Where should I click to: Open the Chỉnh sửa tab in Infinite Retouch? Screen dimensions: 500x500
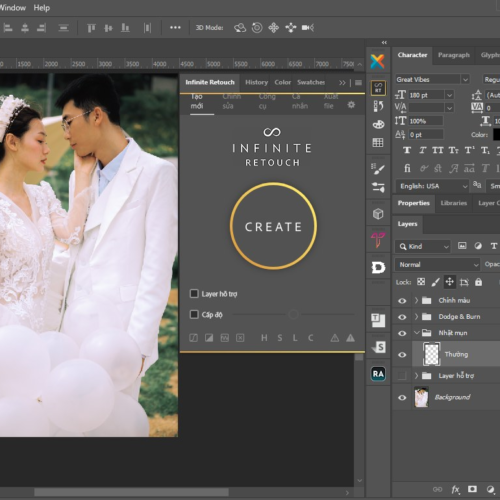click(231, 101)
